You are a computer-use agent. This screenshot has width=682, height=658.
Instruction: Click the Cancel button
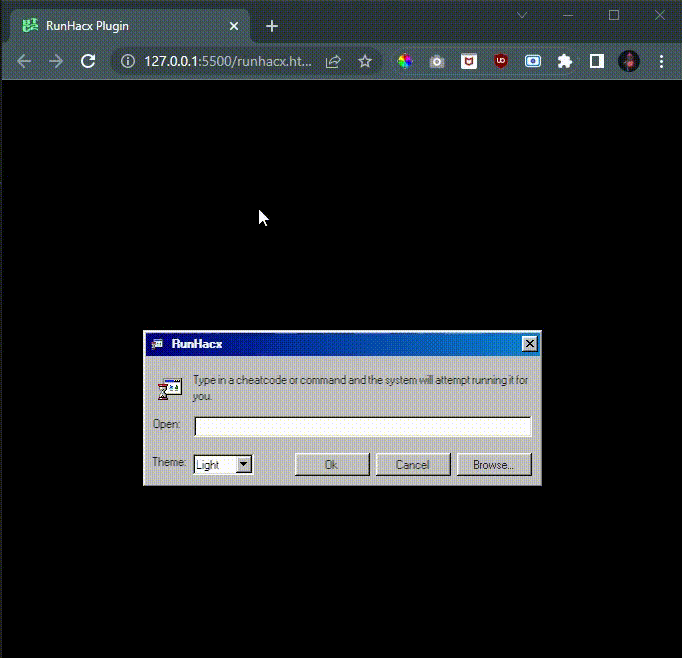click(413, 464)
